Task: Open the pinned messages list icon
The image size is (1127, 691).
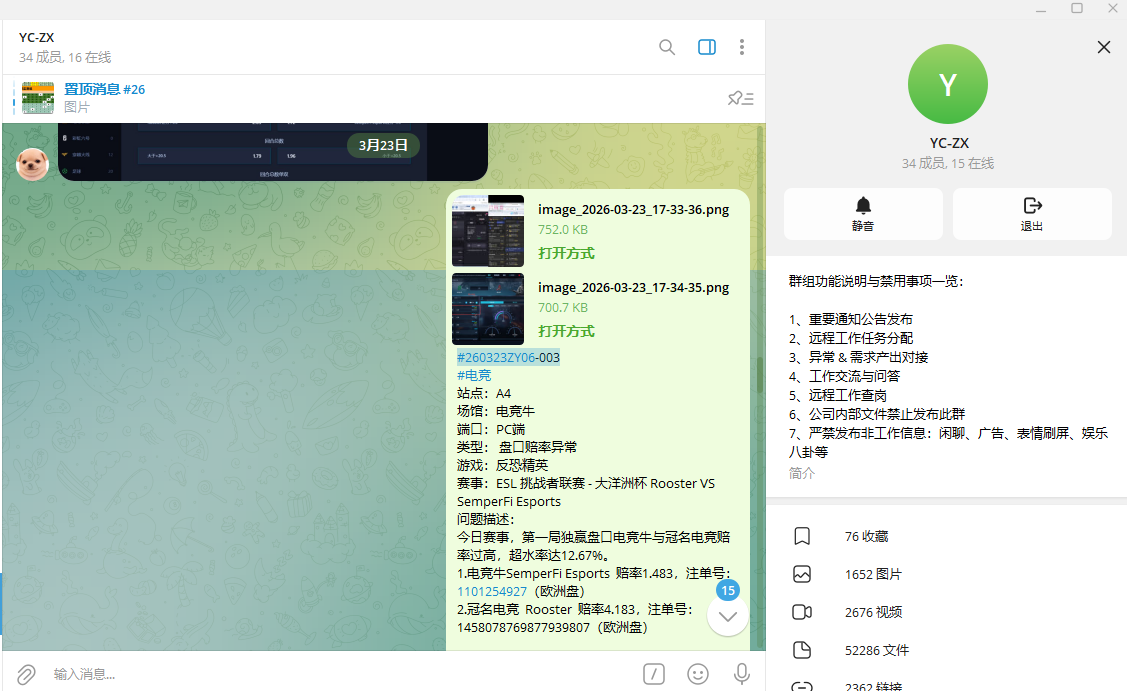Action: click(x=740, y=99)
